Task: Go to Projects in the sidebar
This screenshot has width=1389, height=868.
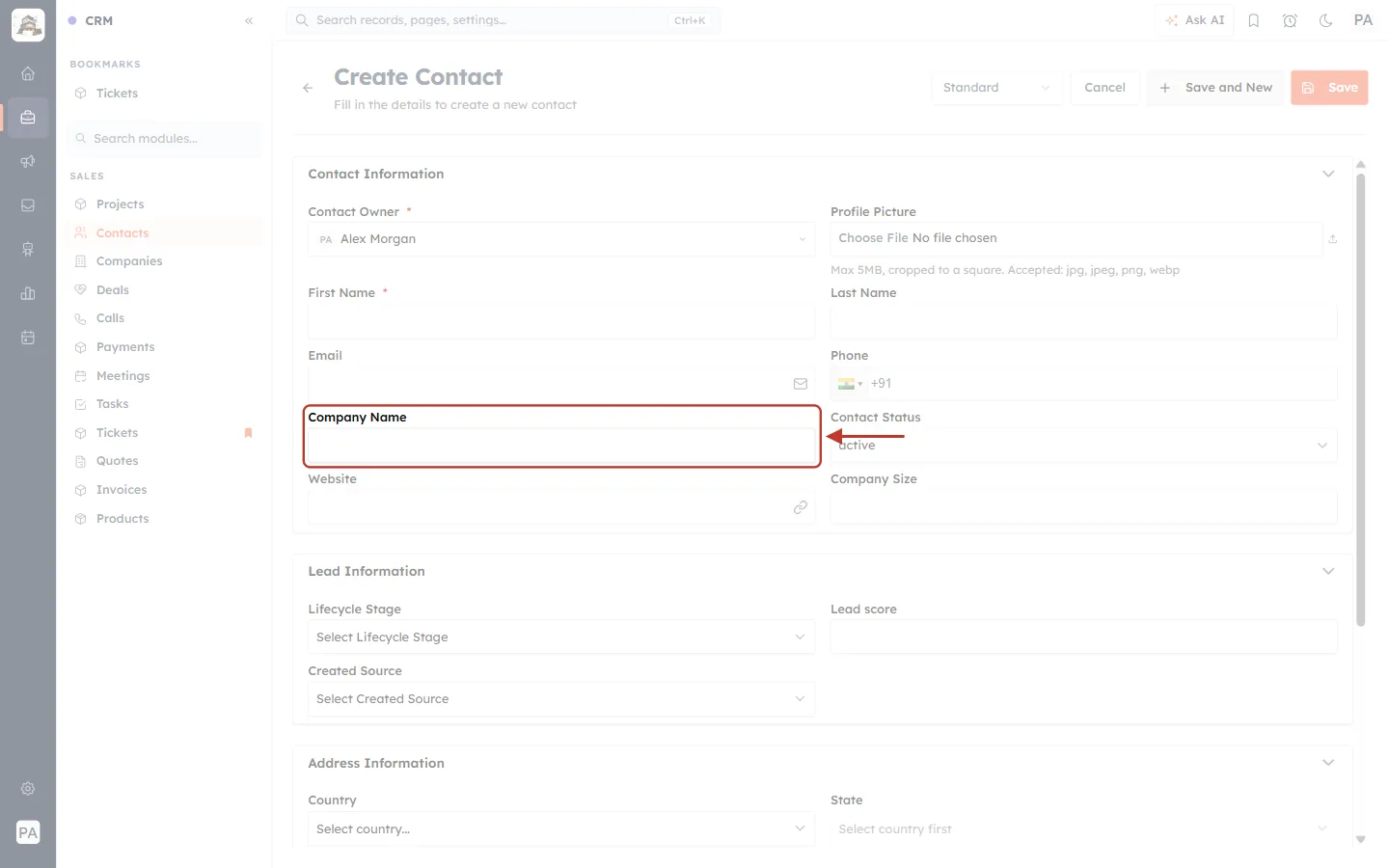Action: pyautogui.click(x=120, y=204)
